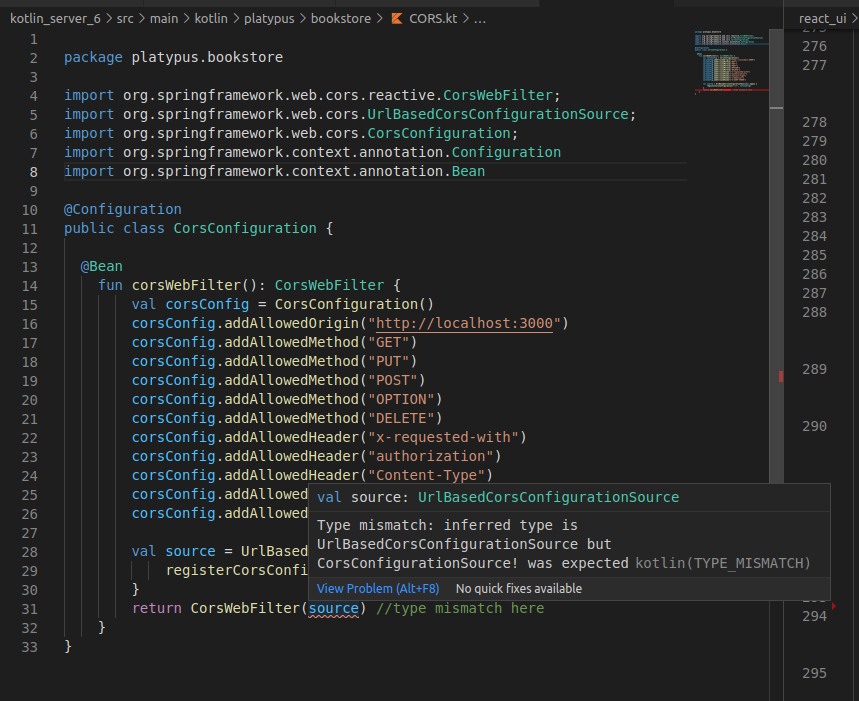Viewport: 859px width, 701px height.
Task: Select the platypus breadcrumb folder
Action: [x=269, y=19]
